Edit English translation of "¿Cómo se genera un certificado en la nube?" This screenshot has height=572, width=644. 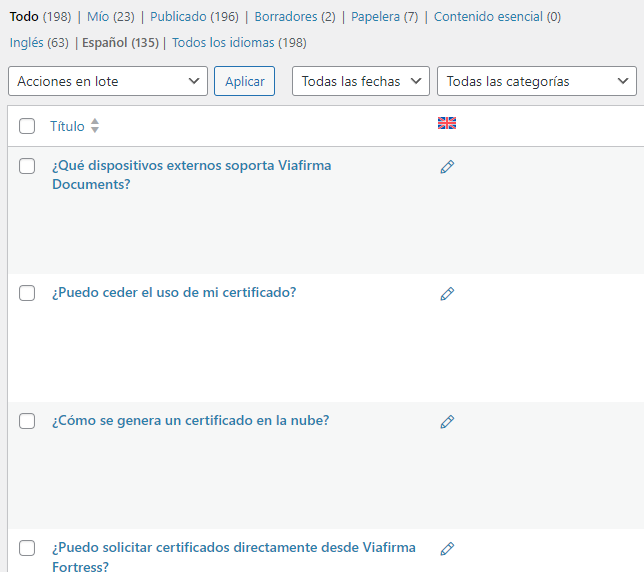447,422
